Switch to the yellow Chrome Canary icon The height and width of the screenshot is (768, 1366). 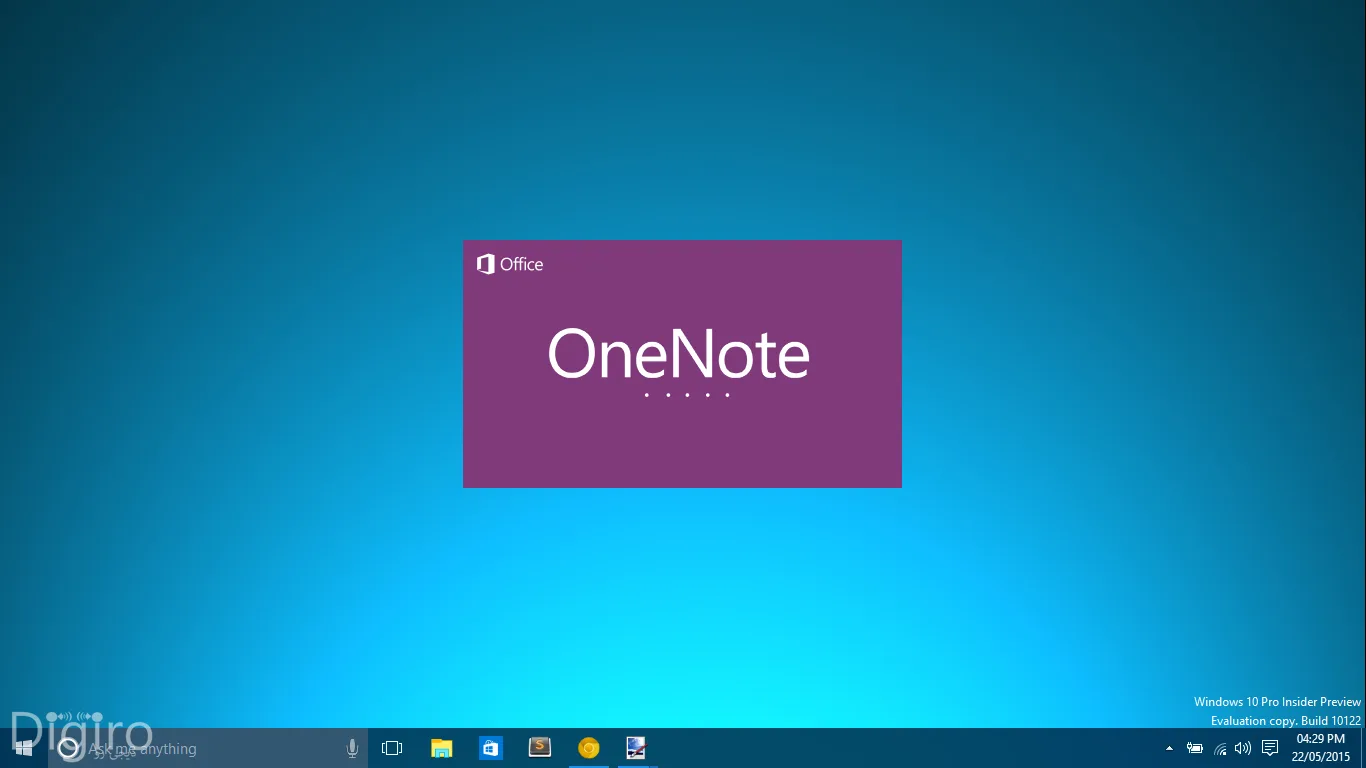(x=589, y=748)
